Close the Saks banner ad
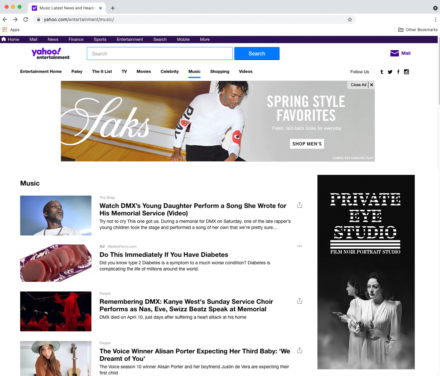 tap(371, 85)
